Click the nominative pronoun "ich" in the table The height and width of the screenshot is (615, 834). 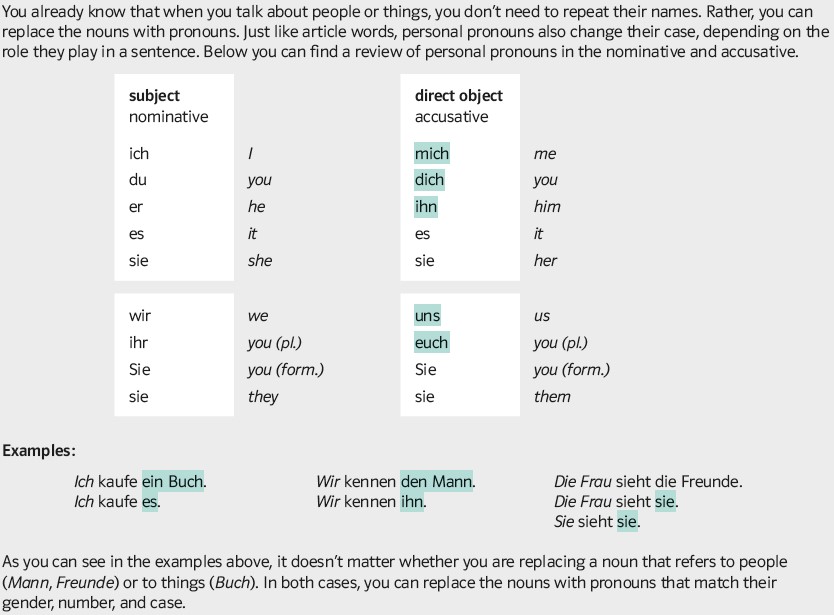click(x=139, y=154)
